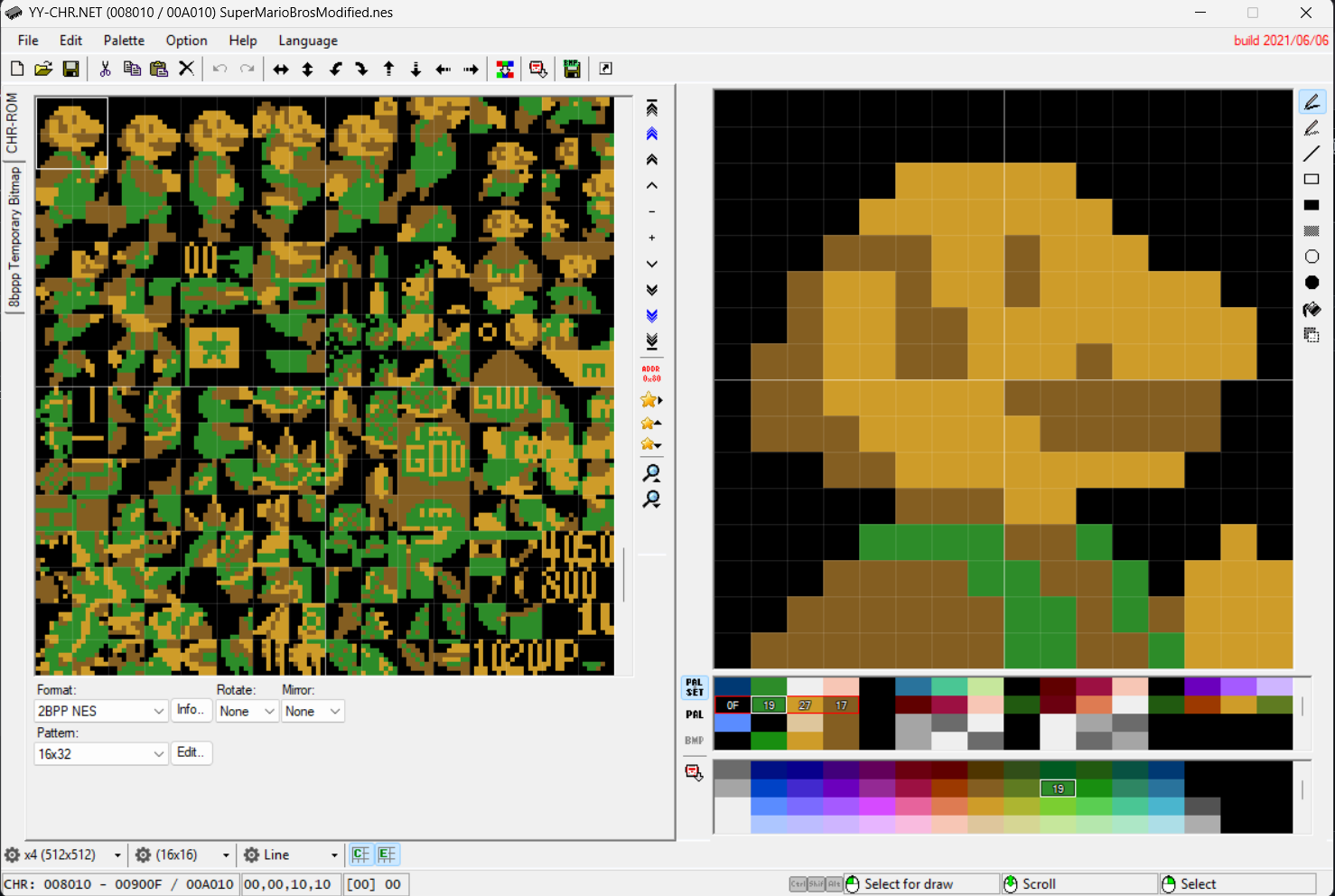Shift the tile pixels up
This screenshot has width=1335, height=896.
[389, 69]
